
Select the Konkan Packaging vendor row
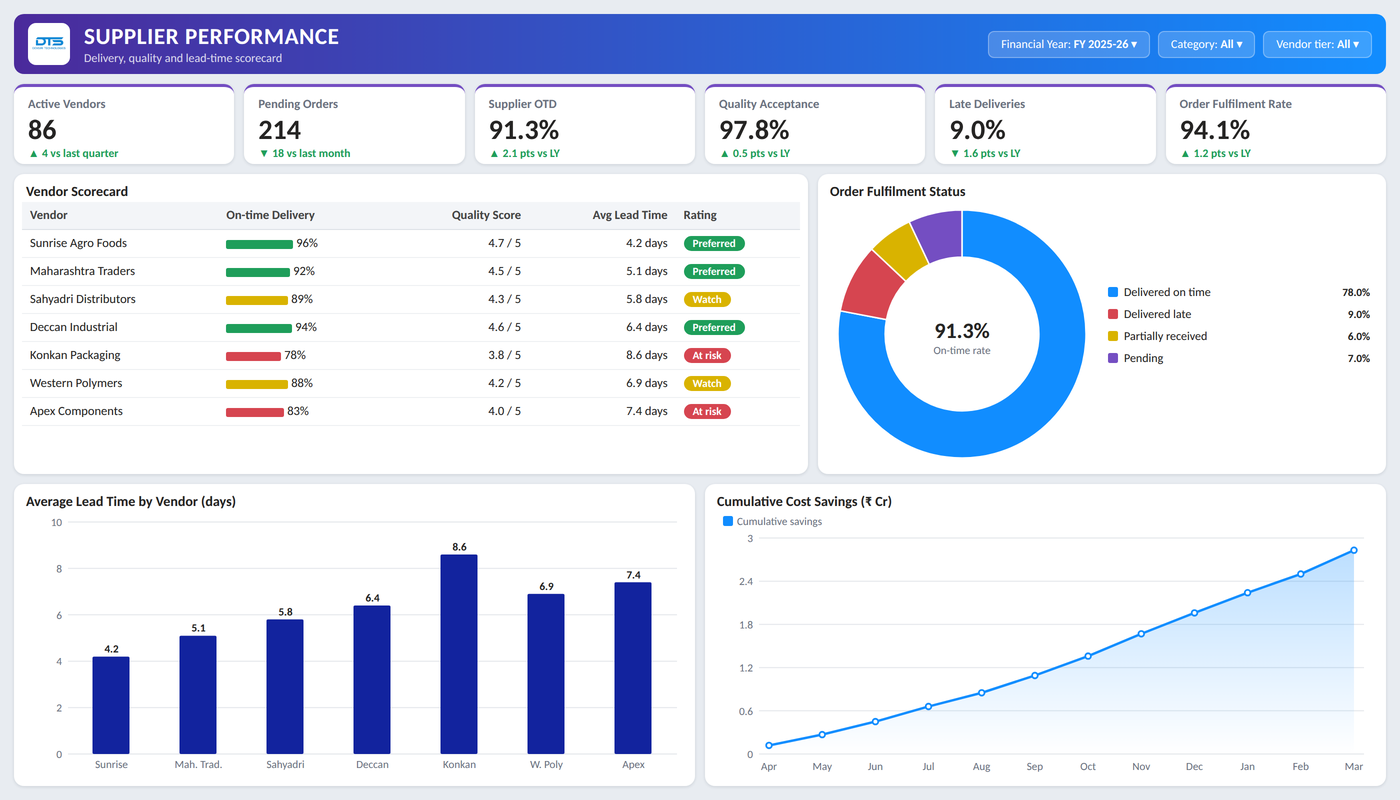pyautogui.click(x=411, y=355)
